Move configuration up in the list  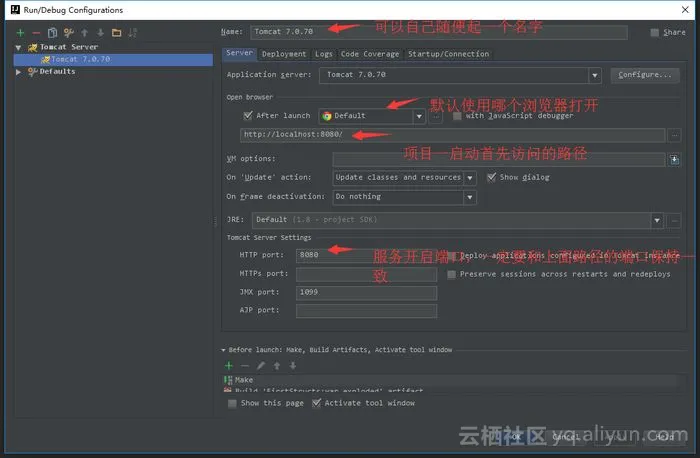[84, 33]
